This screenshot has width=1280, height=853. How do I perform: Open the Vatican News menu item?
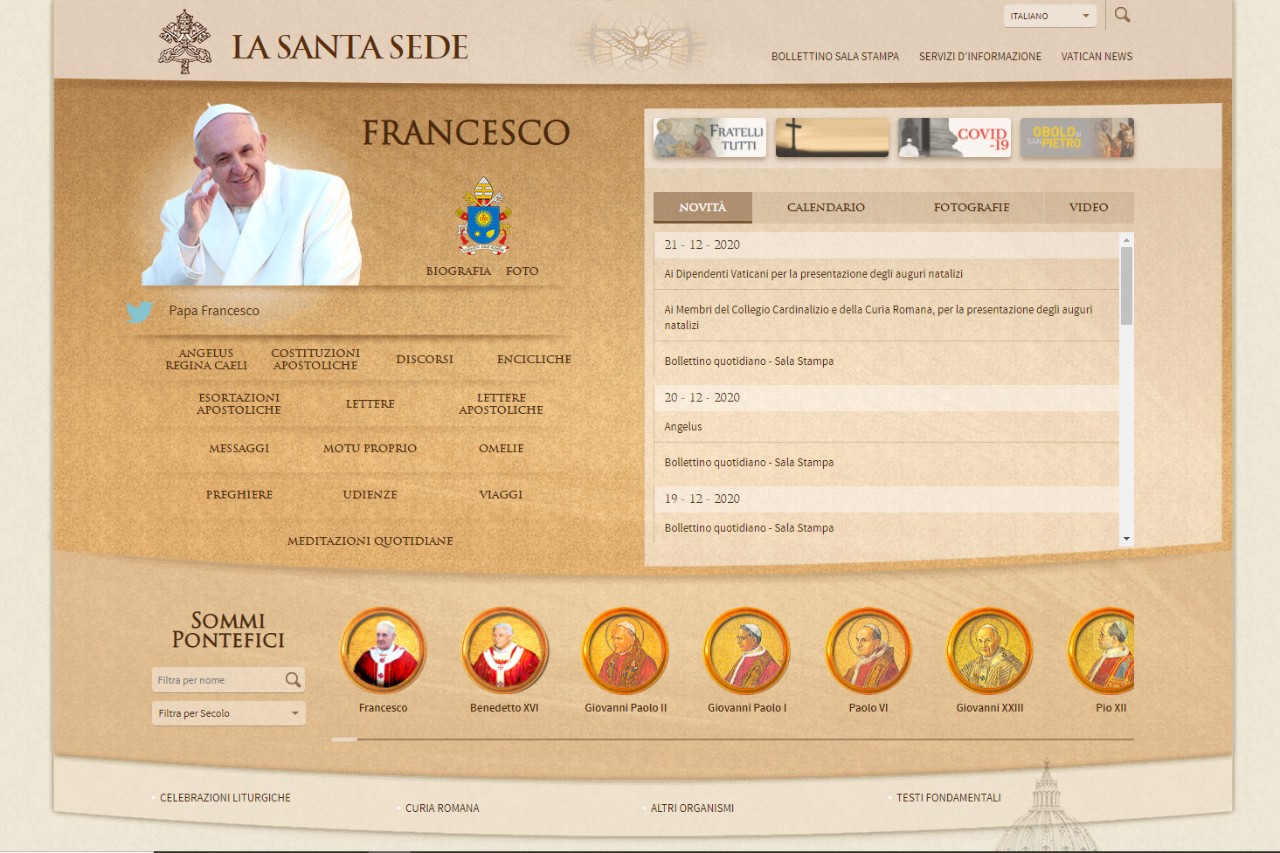[x=1096, y=56]
